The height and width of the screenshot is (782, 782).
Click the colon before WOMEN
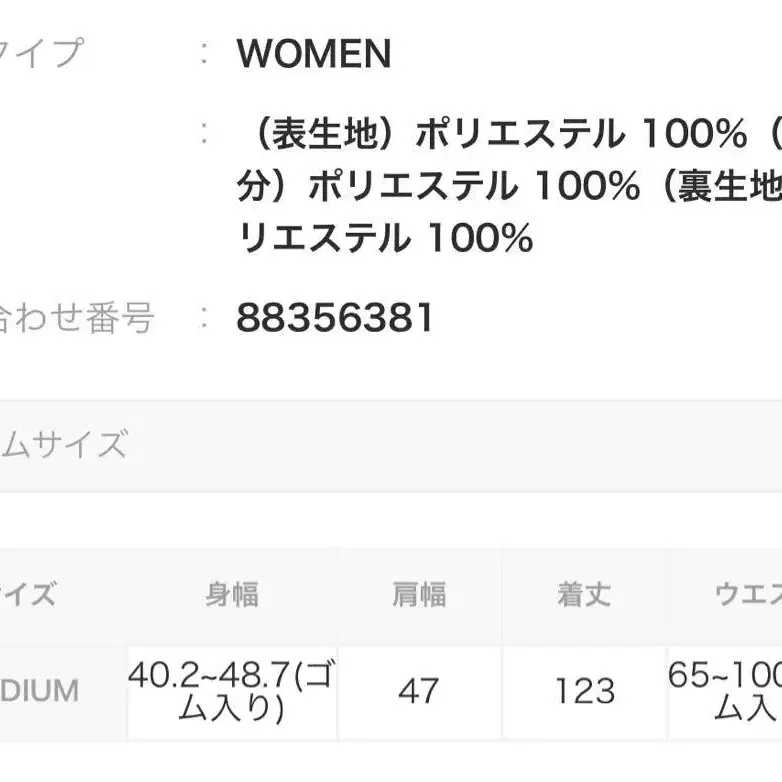point(204,54)
